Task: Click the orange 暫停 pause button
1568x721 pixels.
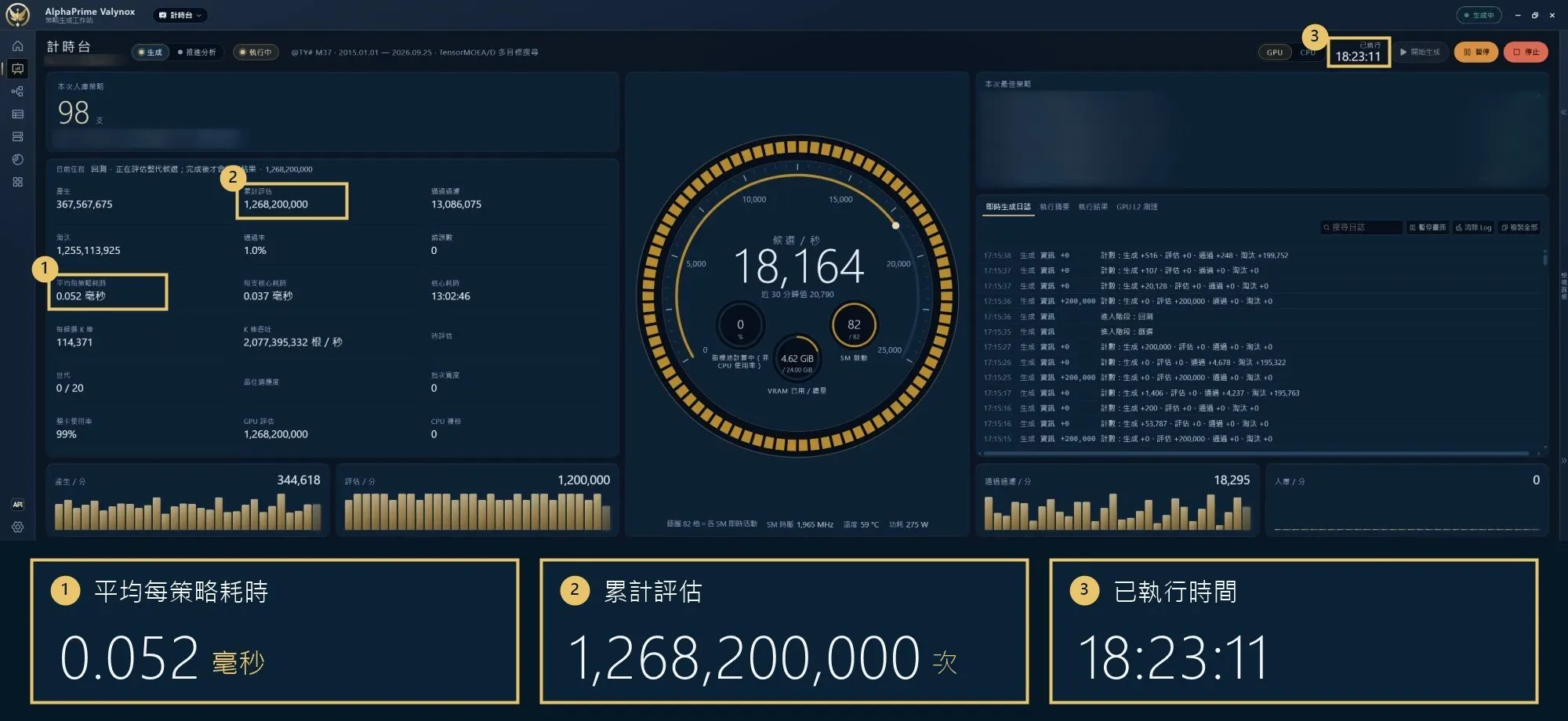Action: pos(1476,53)
